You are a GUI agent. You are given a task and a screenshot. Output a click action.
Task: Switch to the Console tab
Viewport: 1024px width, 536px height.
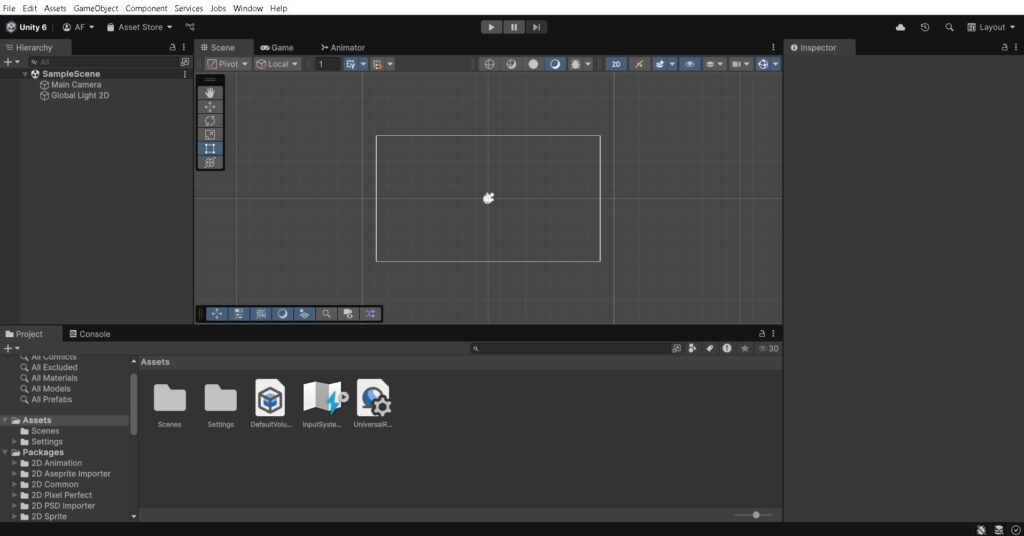tap(90, 334)
